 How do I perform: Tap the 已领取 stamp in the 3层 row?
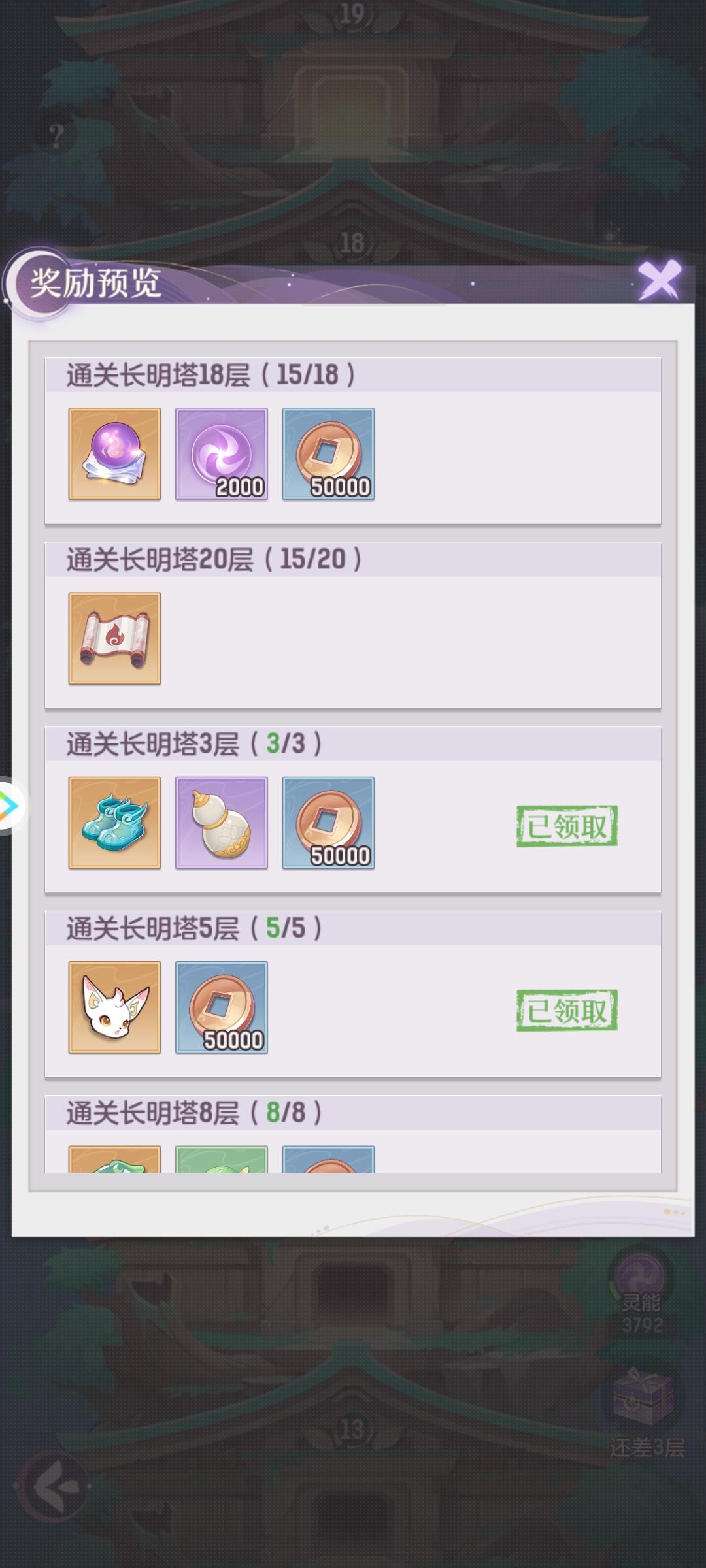567,826
